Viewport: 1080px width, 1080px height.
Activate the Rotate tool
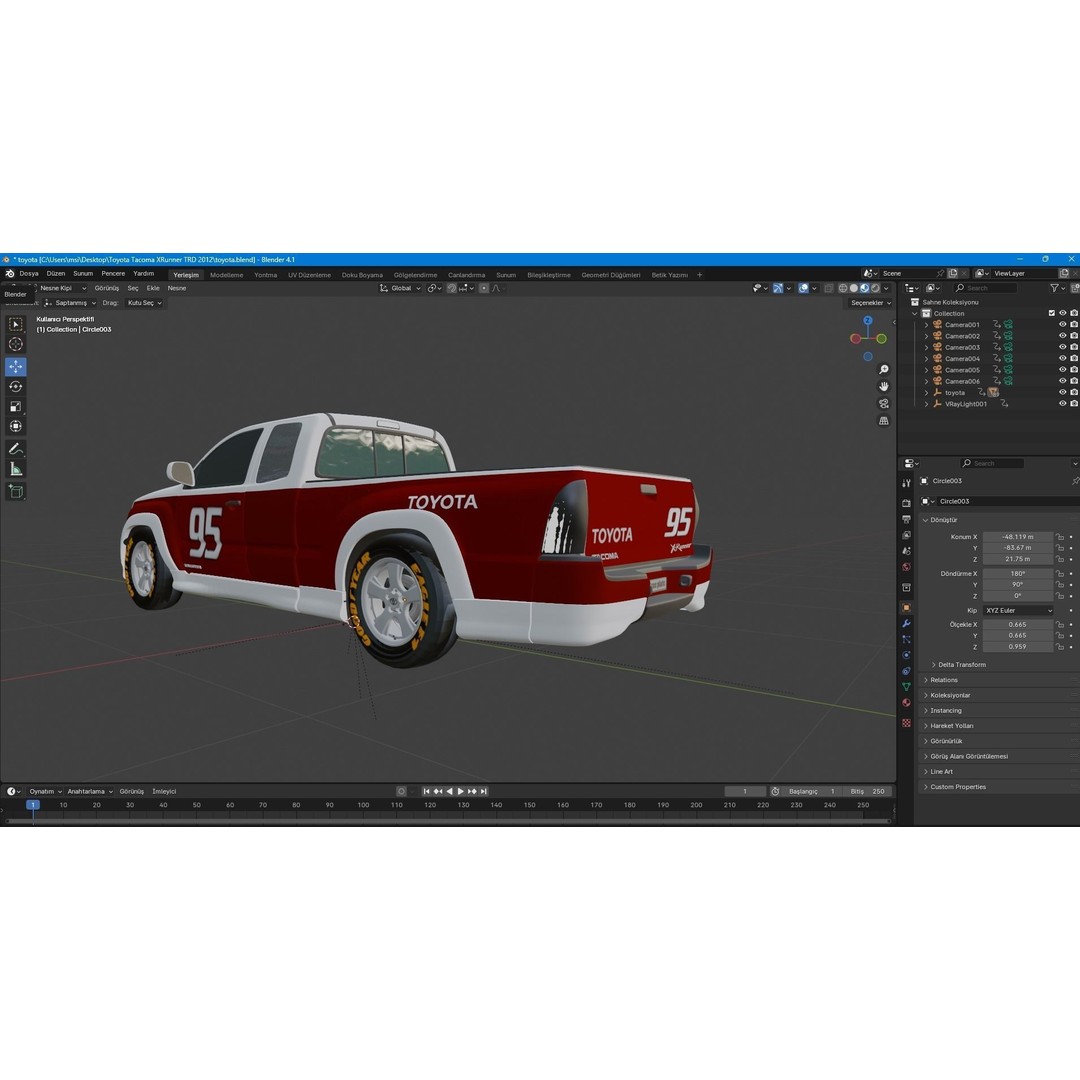(16, 386)
